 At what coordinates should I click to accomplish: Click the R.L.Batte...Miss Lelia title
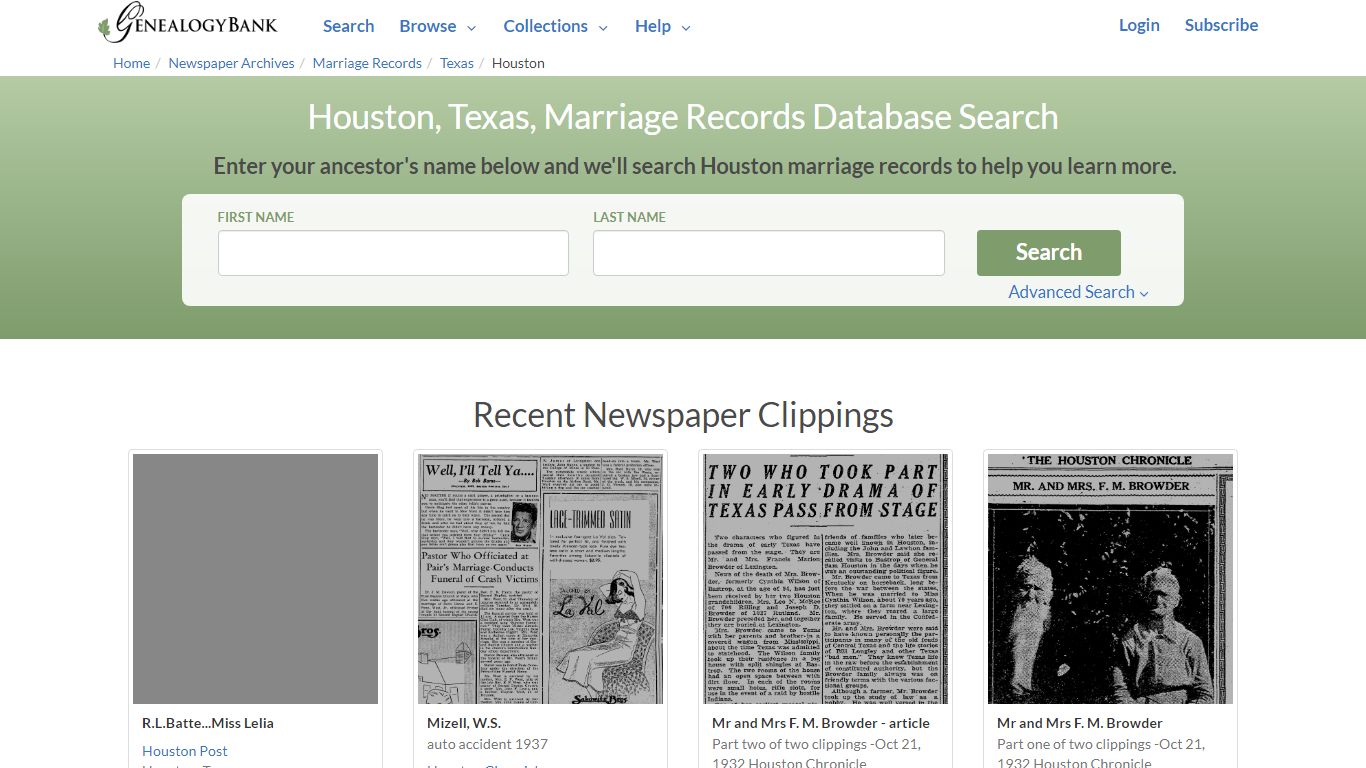pos(208,723)
